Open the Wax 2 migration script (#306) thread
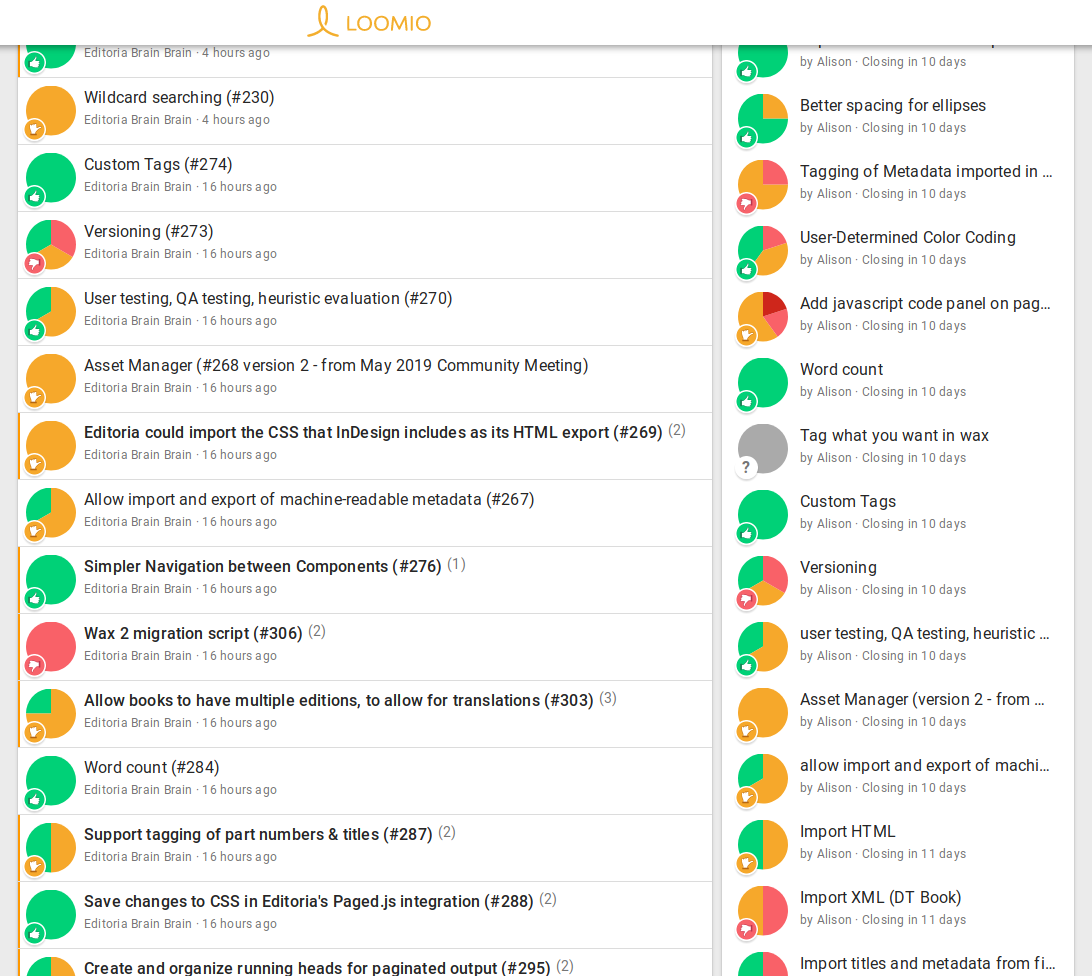 (193, 633)
